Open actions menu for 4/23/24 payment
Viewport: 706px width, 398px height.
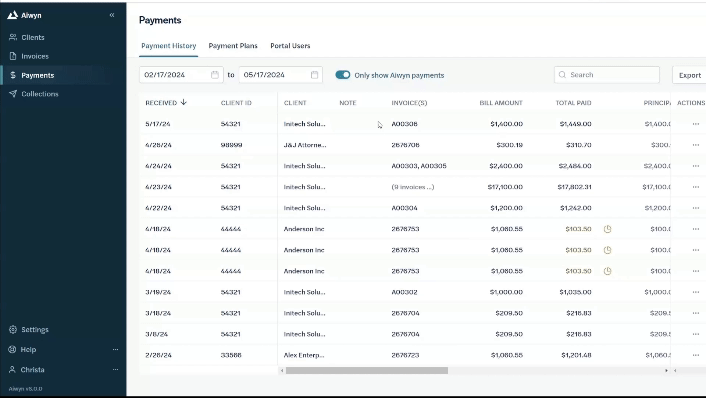[x=696, y=187]
